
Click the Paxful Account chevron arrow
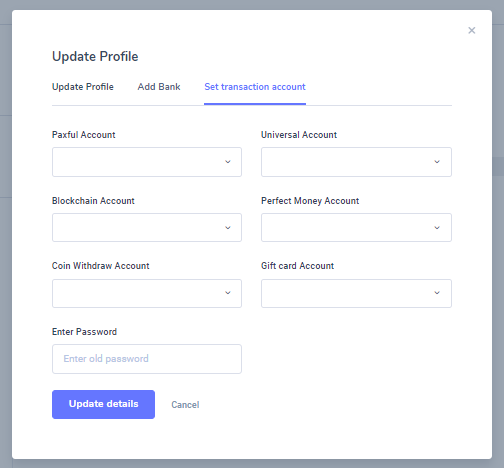228,162
